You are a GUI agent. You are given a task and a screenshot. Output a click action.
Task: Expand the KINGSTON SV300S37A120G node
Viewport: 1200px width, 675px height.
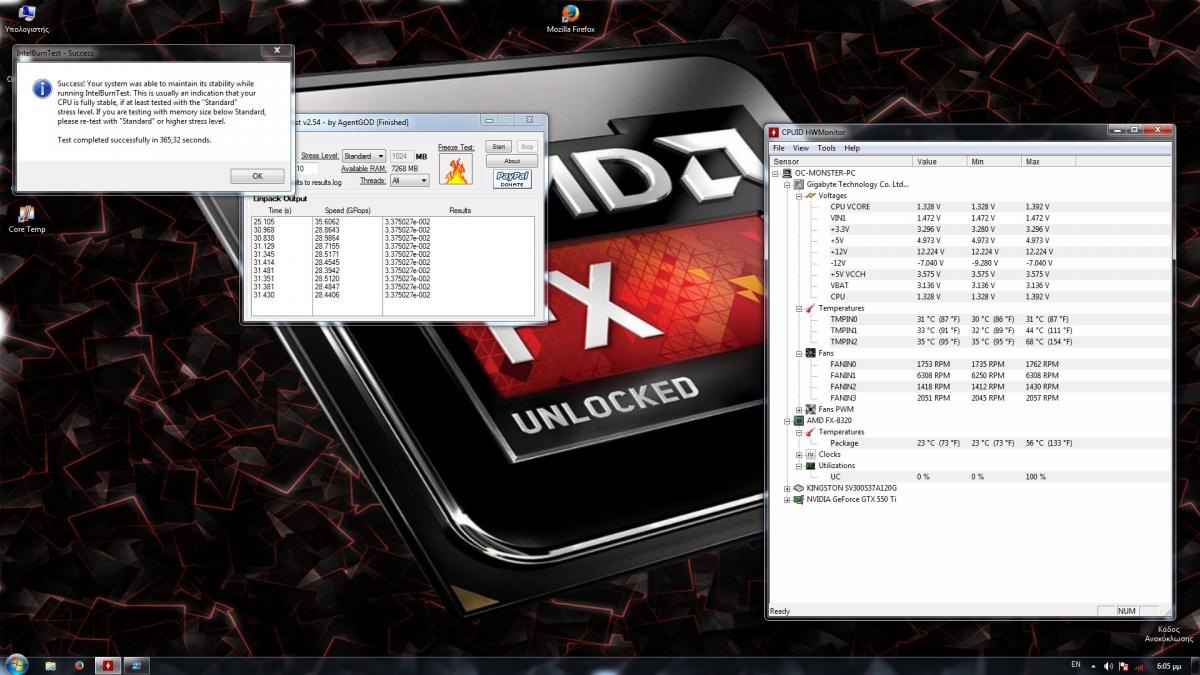click(787, 488)
